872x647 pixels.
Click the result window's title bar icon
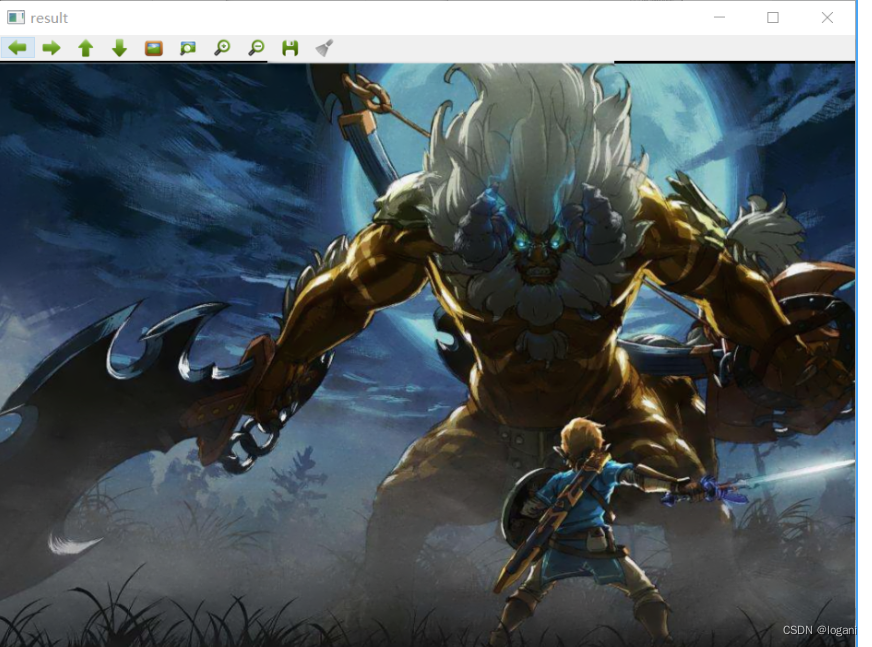point(16,17)
